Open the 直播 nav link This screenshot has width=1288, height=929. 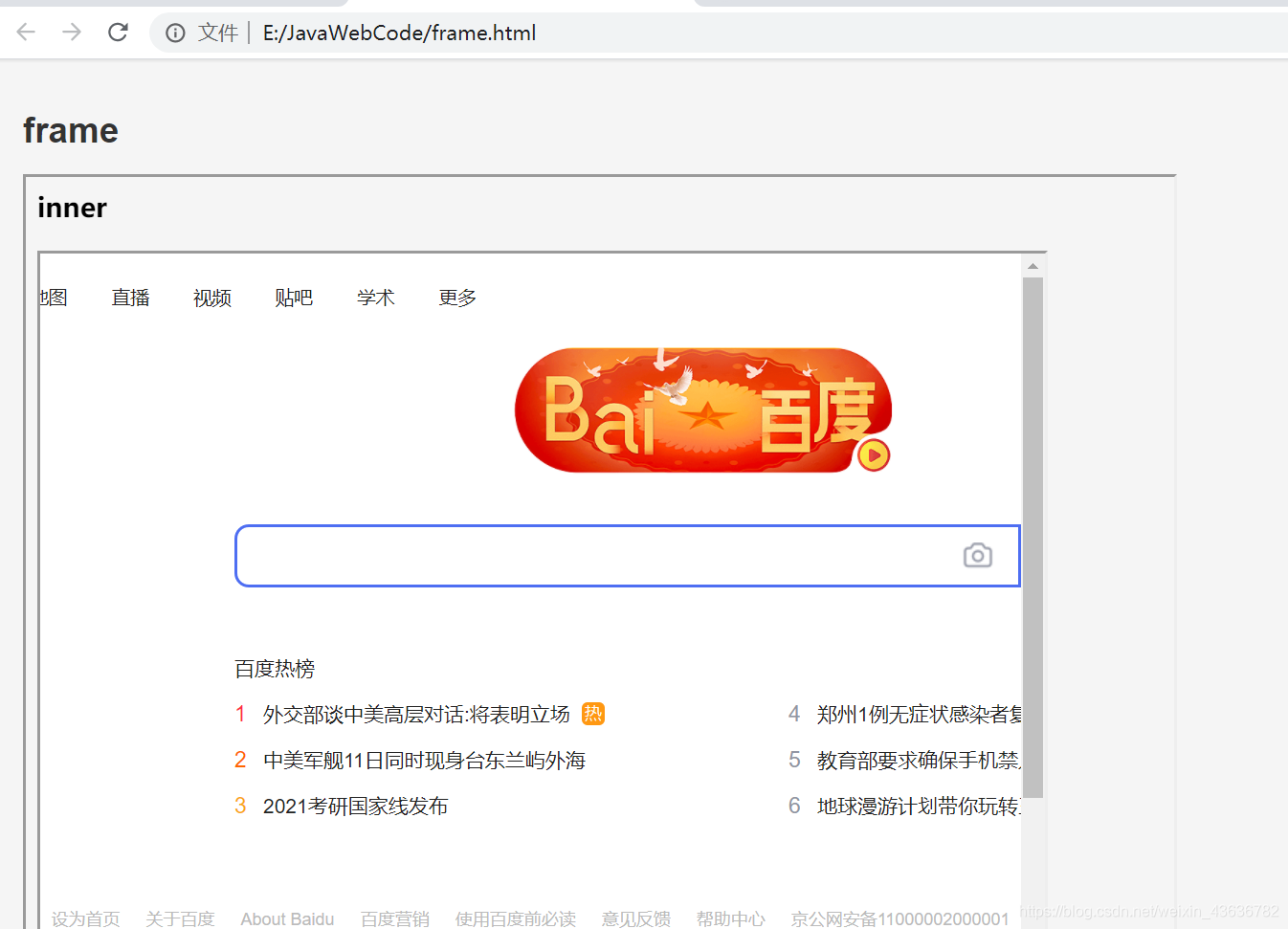pos(131,298)
